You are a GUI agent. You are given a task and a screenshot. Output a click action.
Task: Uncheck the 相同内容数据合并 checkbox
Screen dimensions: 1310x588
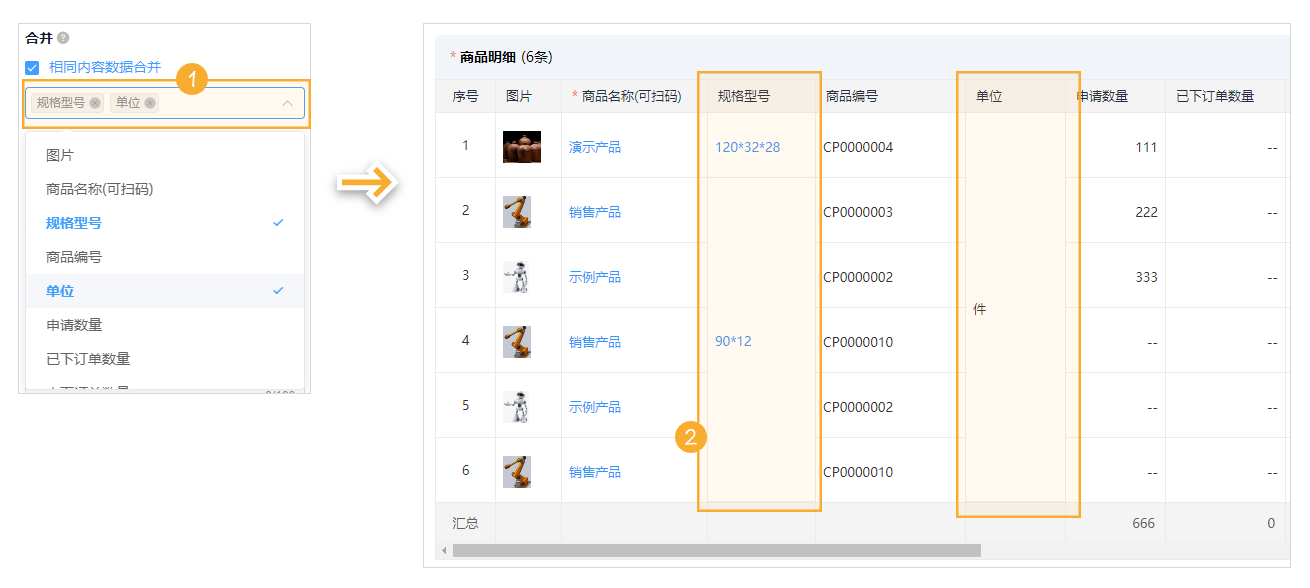31,69
